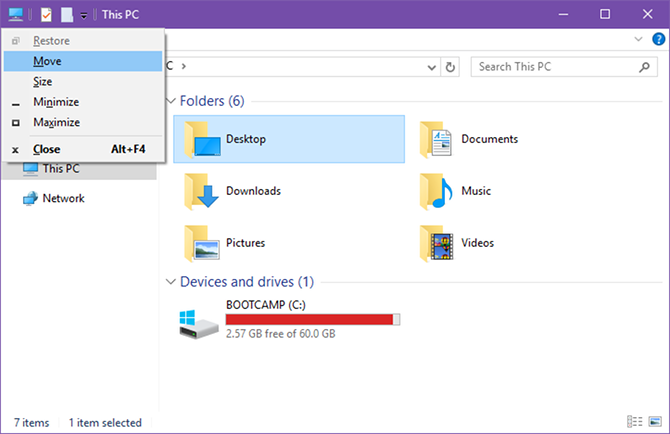Select the Videos folder icon

pyautogui.click(x=436, y=243)
